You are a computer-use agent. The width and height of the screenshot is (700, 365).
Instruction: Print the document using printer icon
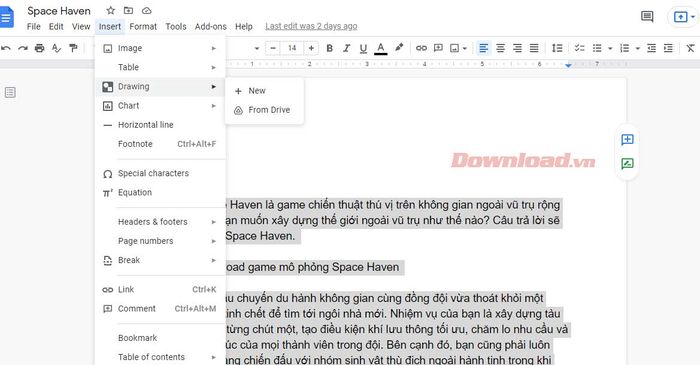click(40, 48)
